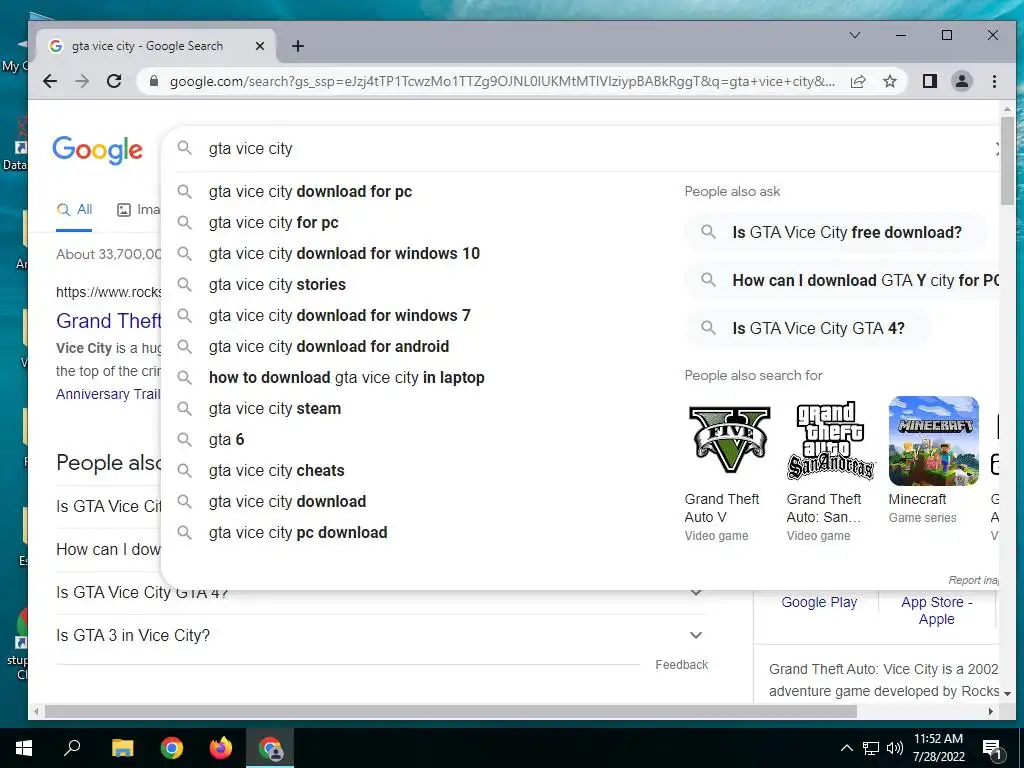Open the notification center icon

pyautogui.click(x=991, y=749)
